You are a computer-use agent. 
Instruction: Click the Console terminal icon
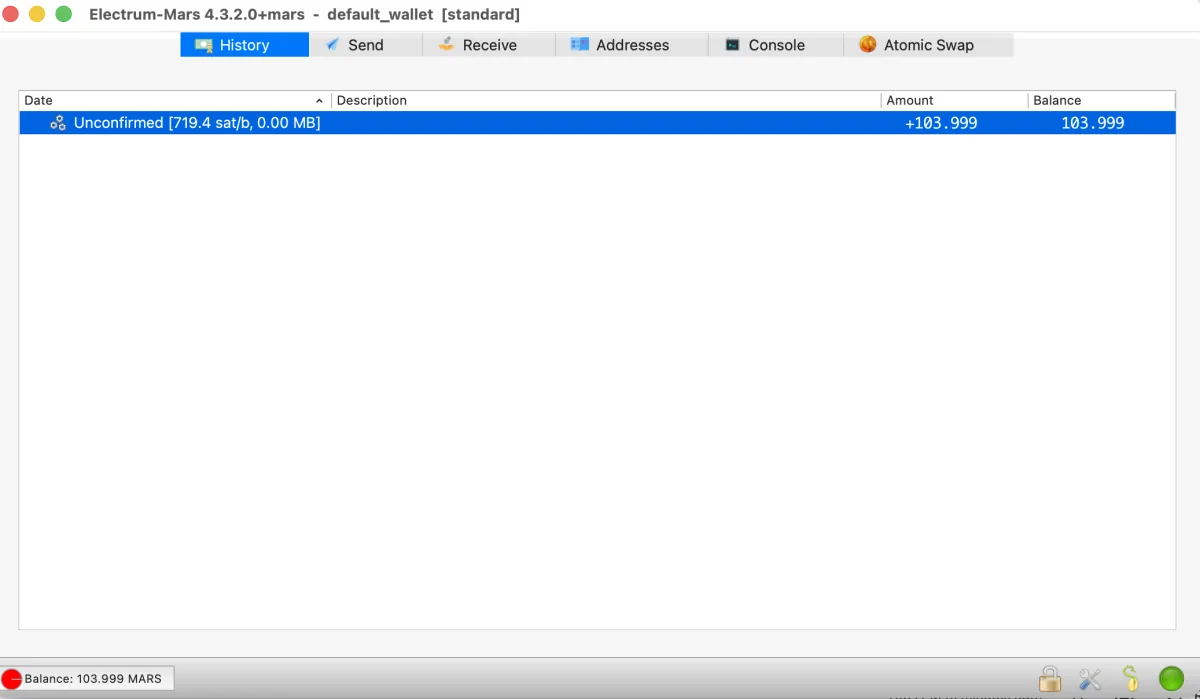[733, 45]
